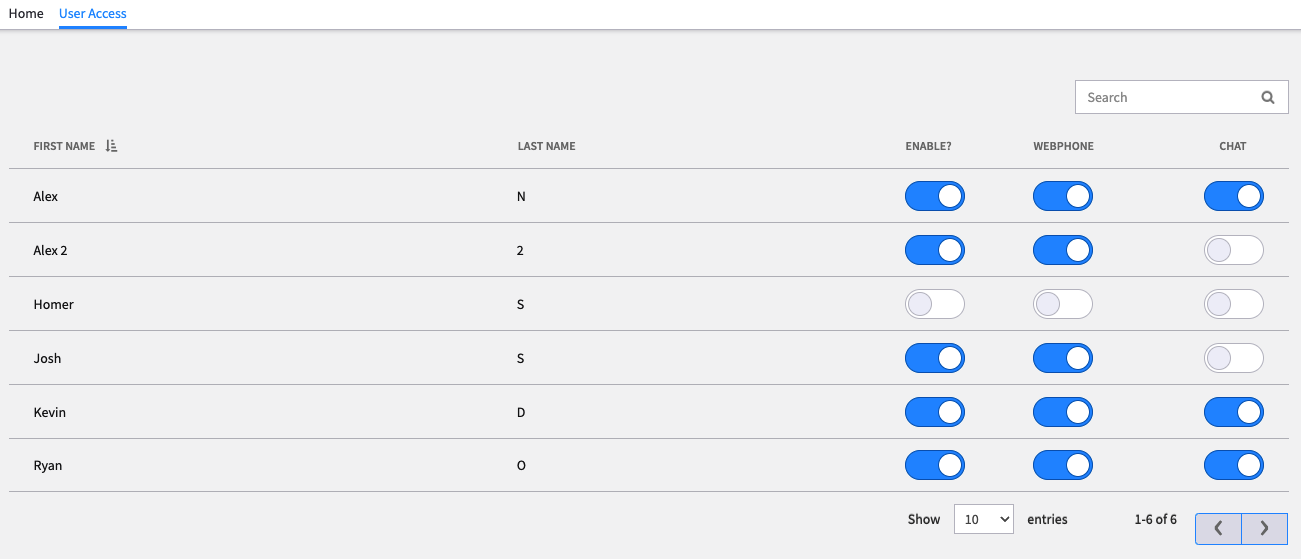Select the User Access tab

coord(93,14)
